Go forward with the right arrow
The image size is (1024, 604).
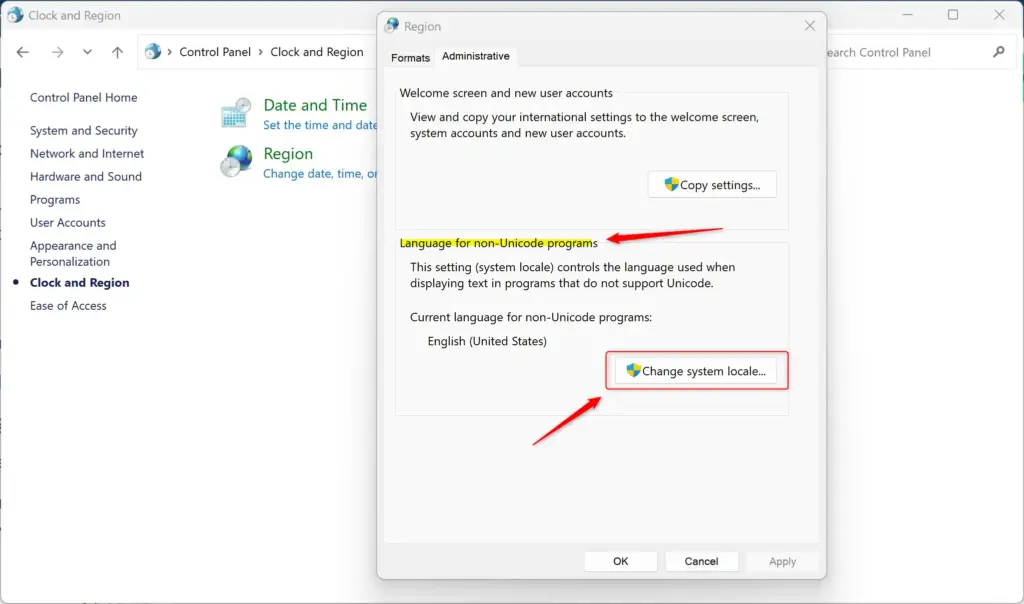(x=57, y=52)
